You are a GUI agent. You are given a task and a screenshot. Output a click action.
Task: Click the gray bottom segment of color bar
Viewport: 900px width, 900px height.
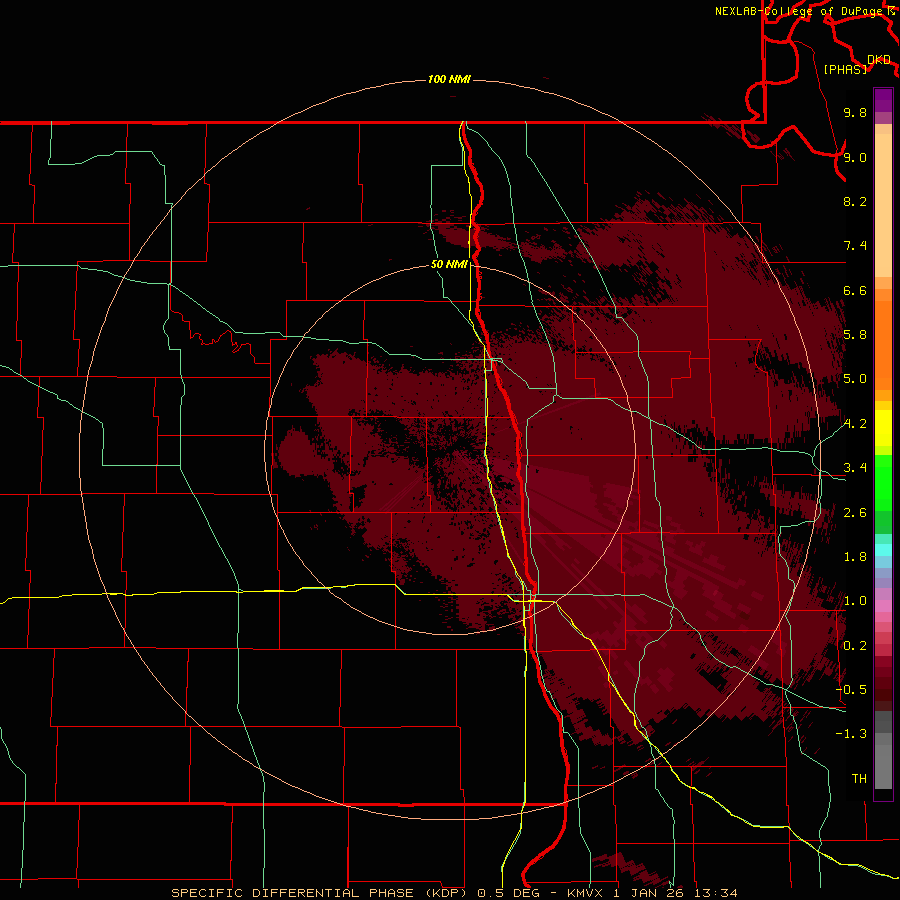tap(883, 761)
